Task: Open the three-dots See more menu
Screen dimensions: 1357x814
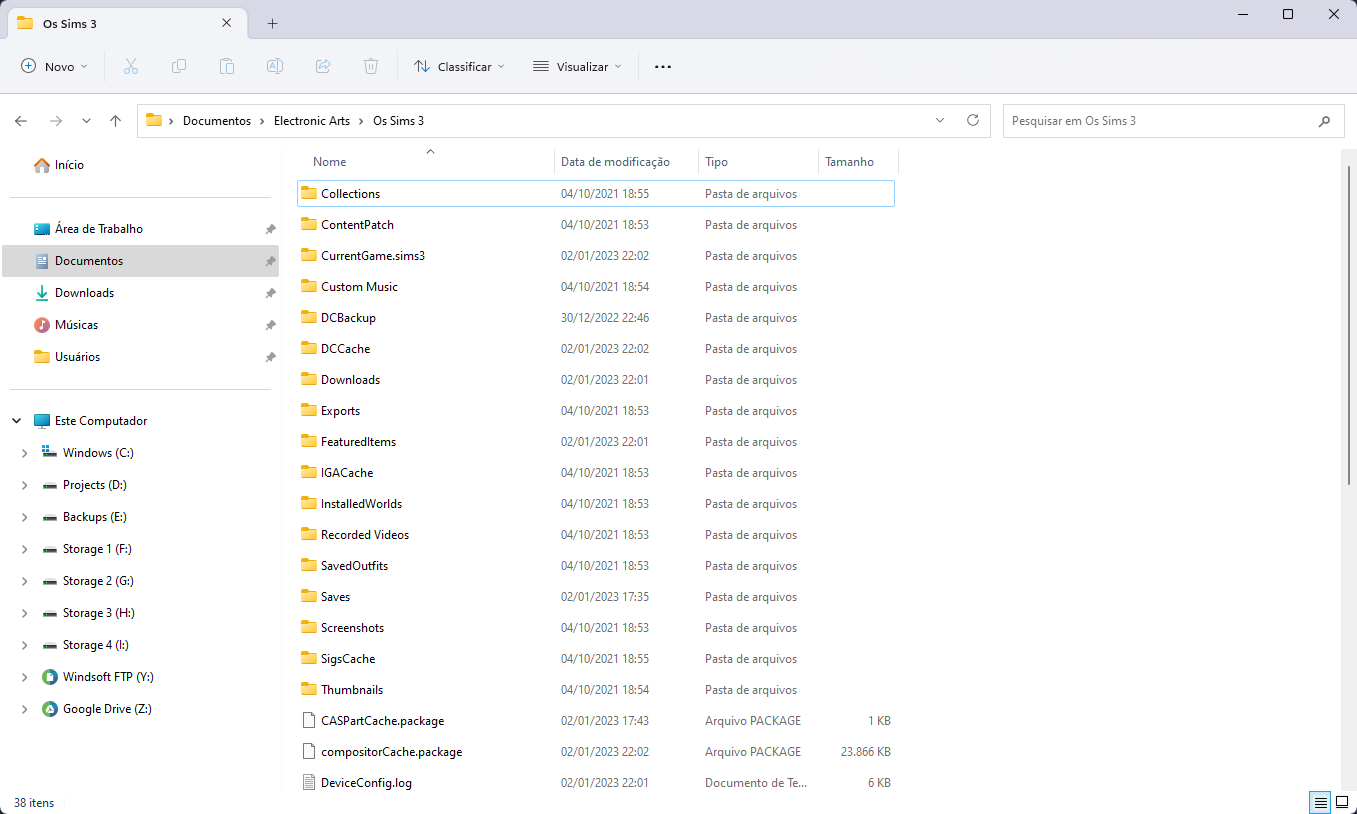Action: (x=663, y=66)
